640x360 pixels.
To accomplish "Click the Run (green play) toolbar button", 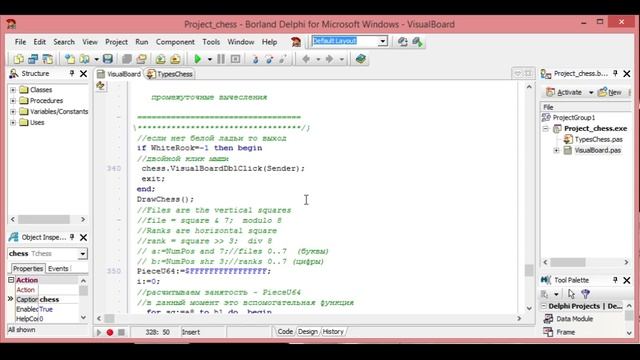I will [198, 59].
